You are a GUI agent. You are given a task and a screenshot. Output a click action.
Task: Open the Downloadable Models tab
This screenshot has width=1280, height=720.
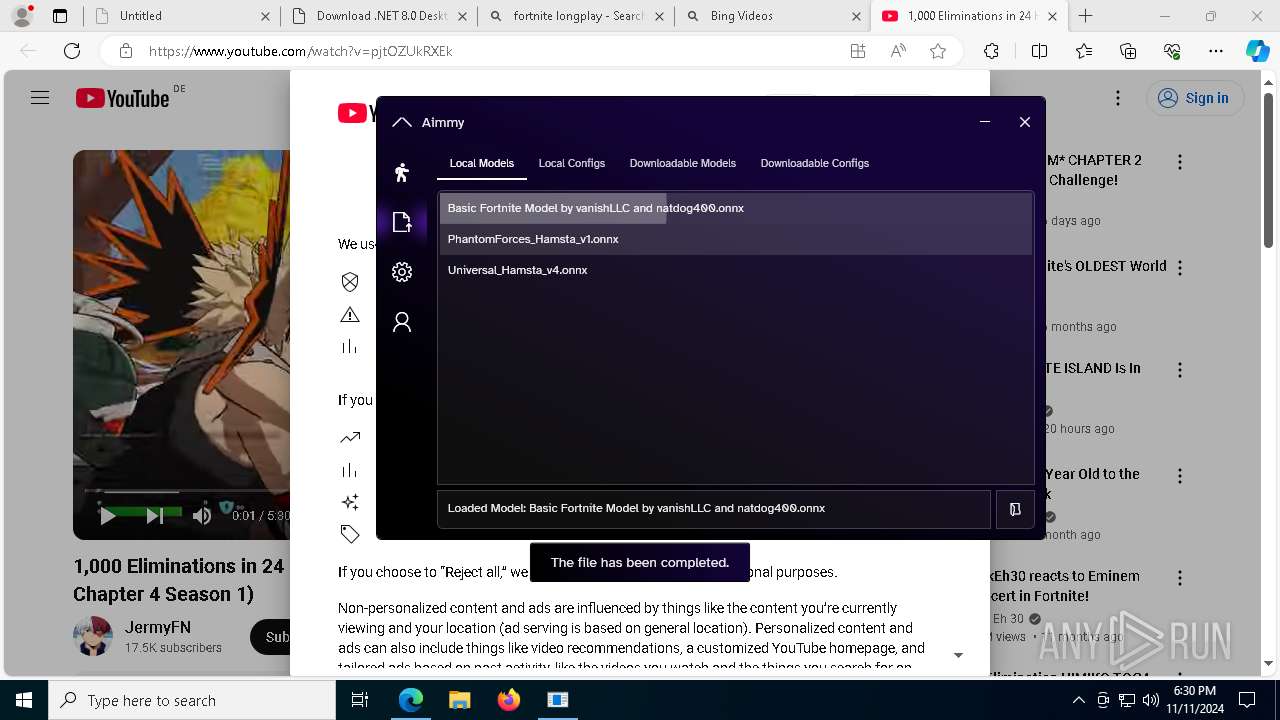tap(683, 163)
